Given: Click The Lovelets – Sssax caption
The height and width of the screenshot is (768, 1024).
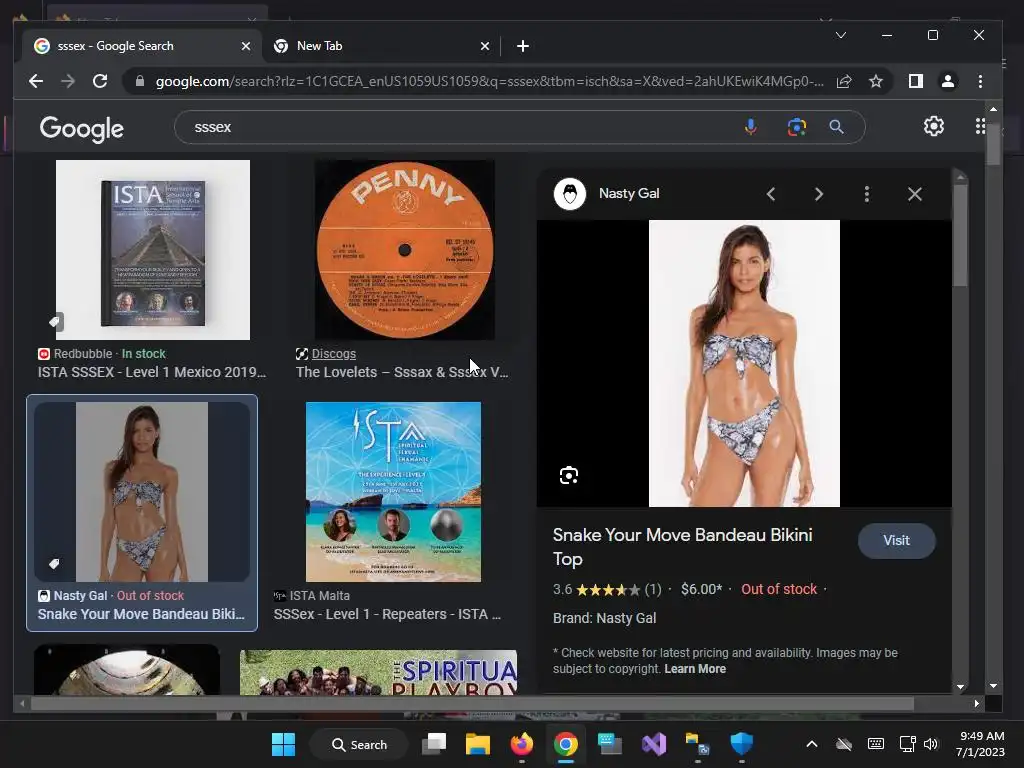Looking at the screenshot, I should point(402,372).
